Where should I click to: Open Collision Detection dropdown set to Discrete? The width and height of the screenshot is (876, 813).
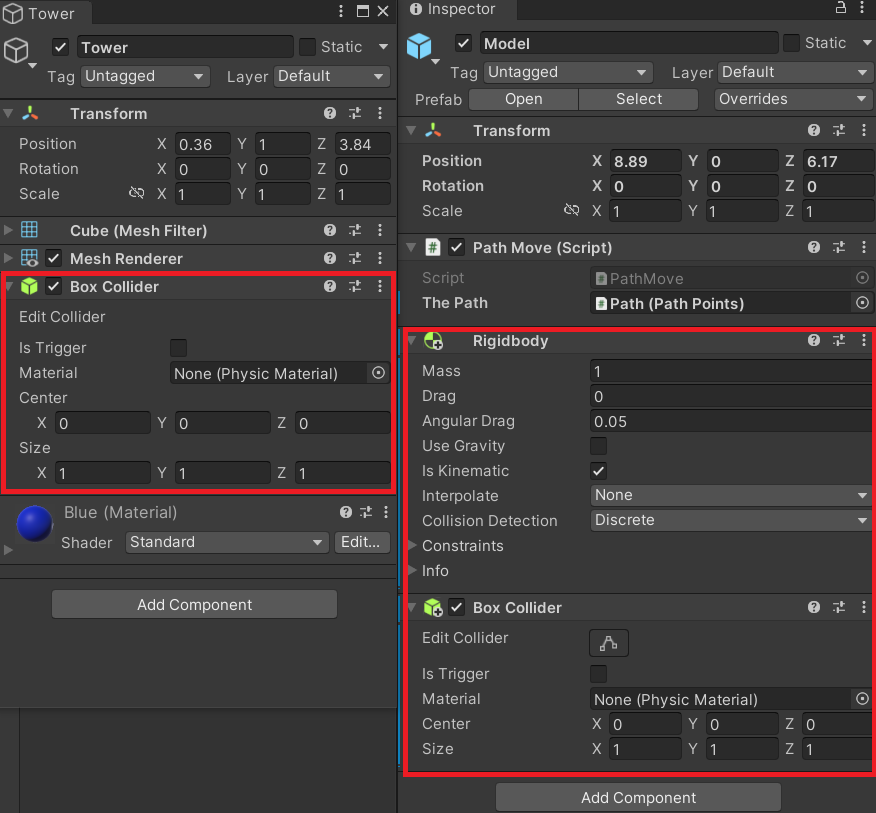click(731, 520)
